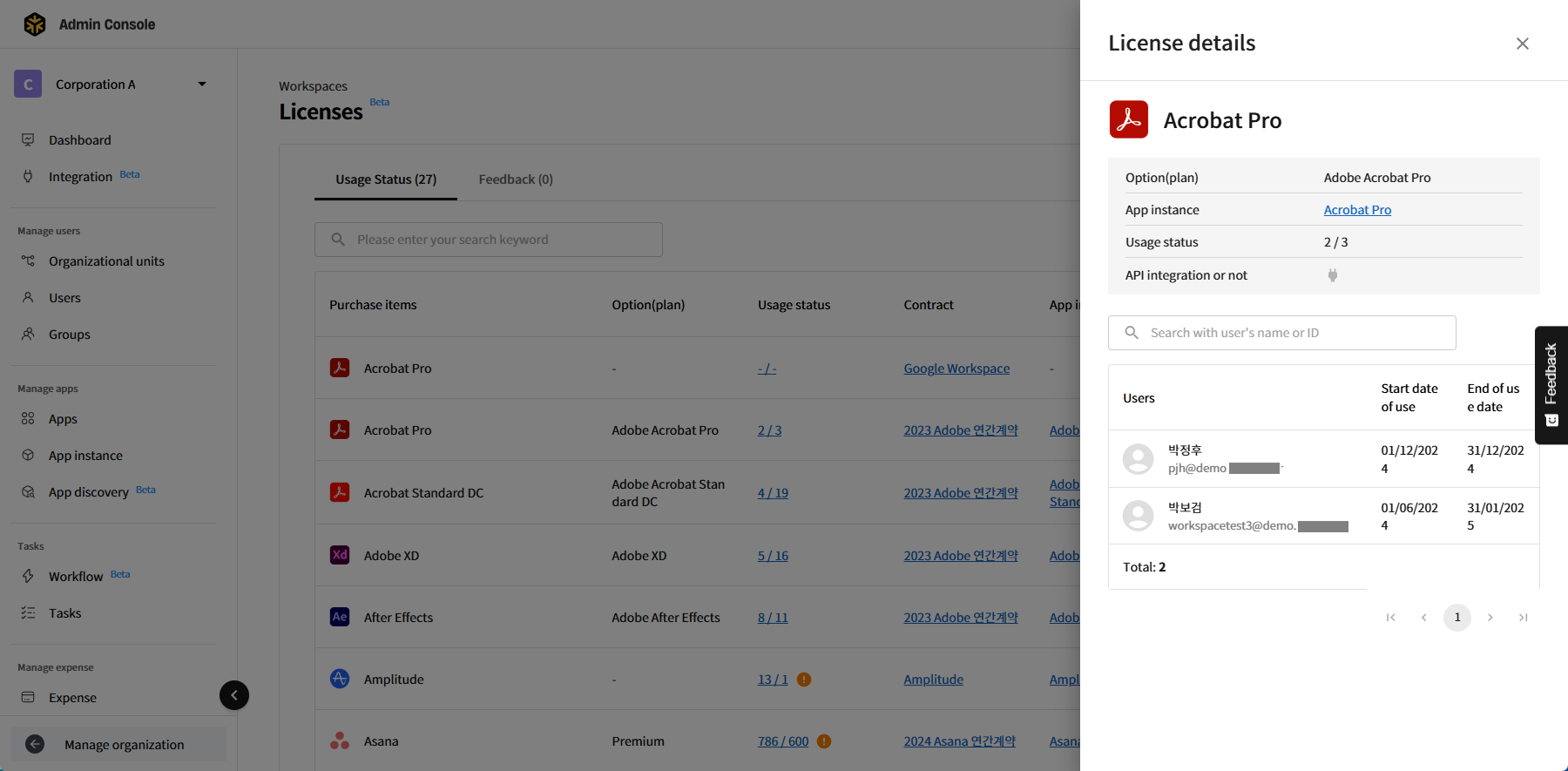The width and height of the screenshot is (1568, 771).
Task: Click the licenses search keyword field
Action: [x=489, y=240]
